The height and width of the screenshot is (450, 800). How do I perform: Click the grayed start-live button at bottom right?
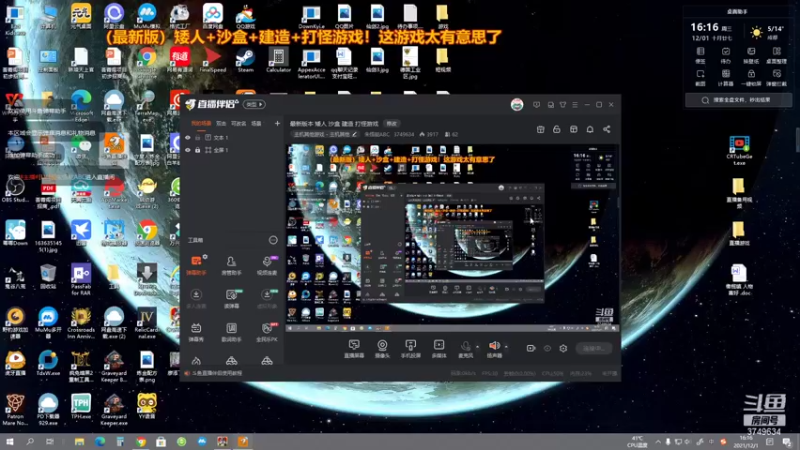[x=594, y=348]
